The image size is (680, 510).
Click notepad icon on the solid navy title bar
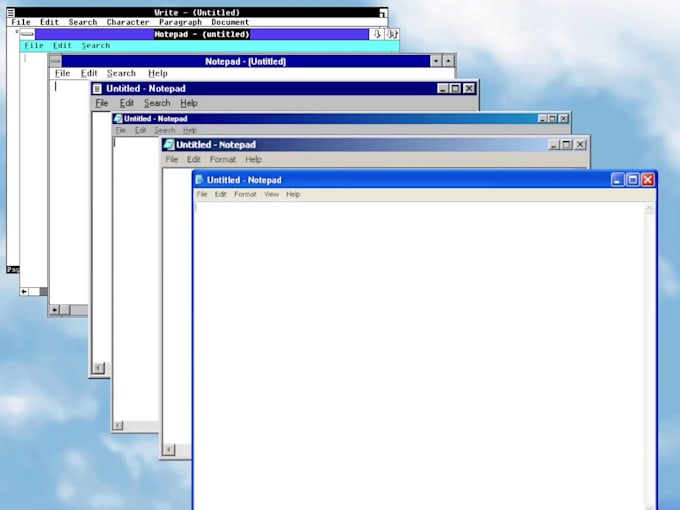coord(98,88)
